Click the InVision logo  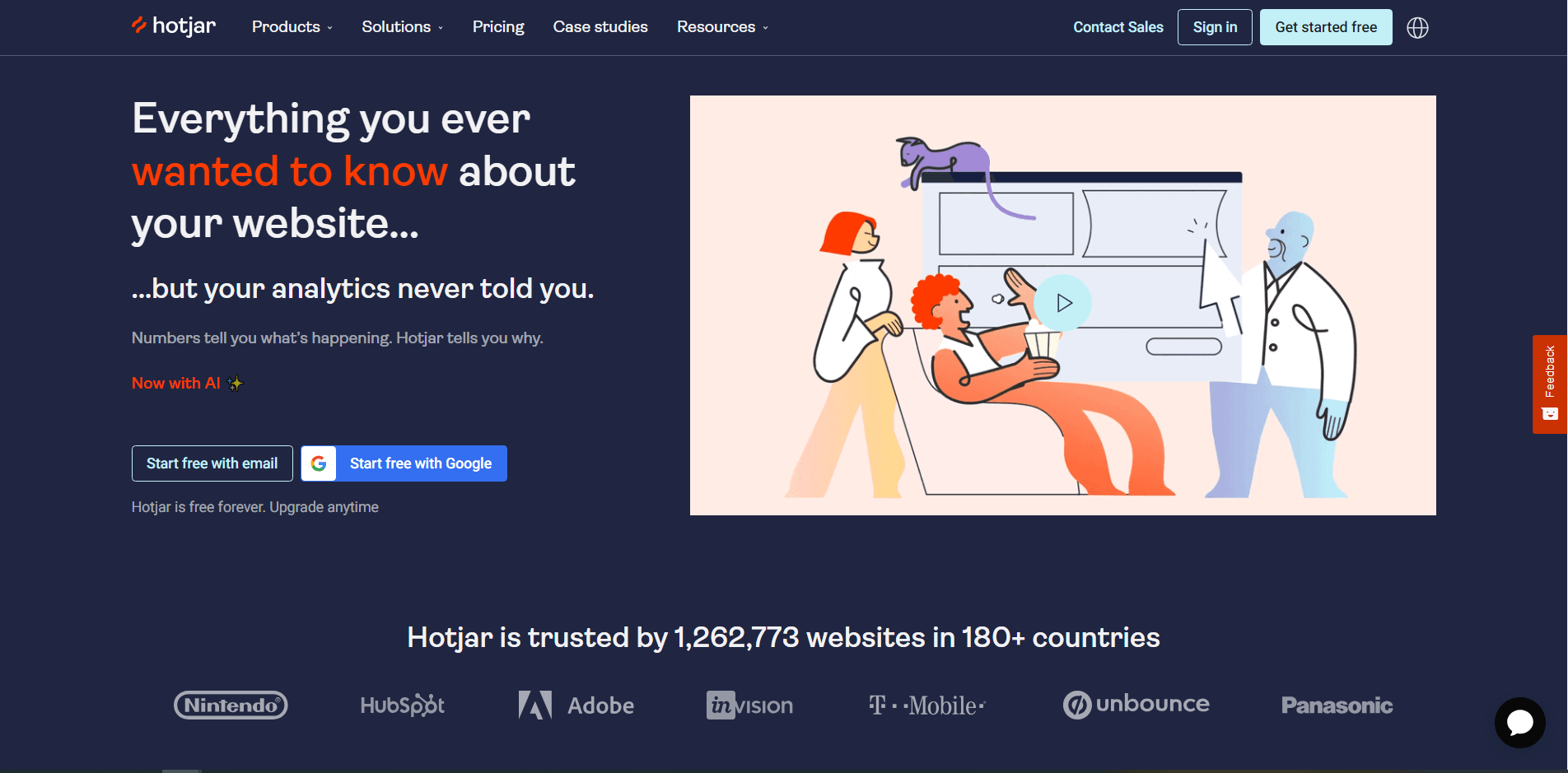point(749,705)
